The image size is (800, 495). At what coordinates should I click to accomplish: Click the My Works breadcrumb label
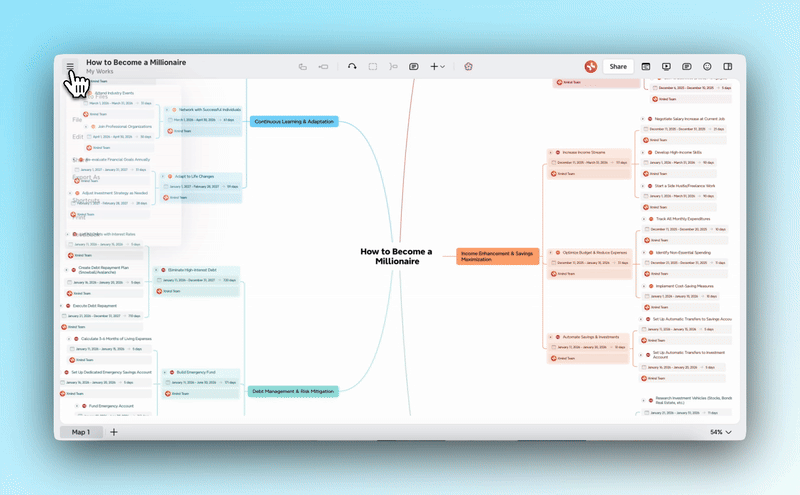tap(99, 72)
